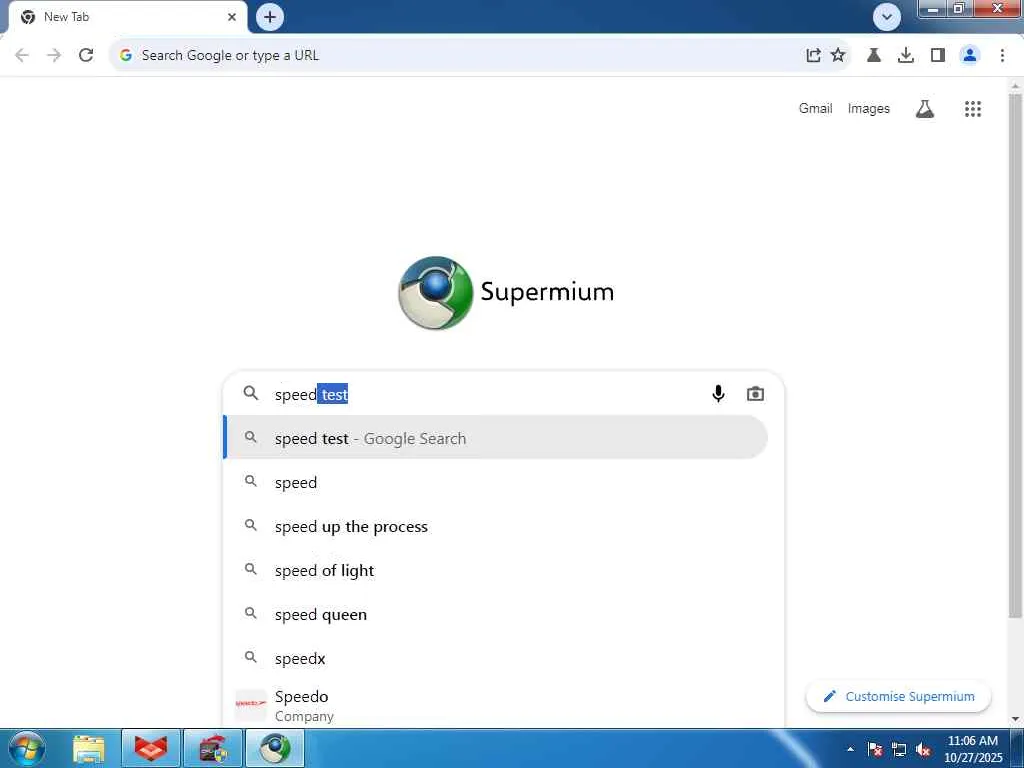Close the New Tab tab
The width and height of the screenshot is (1024, 768).
click(x=232, y=17)
